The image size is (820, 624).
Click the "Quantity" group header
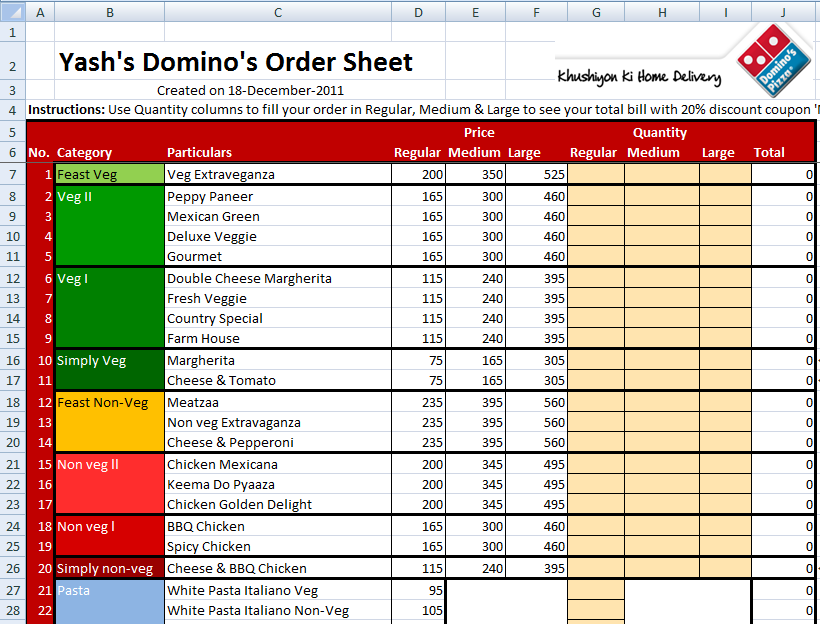tap(660, 132)
